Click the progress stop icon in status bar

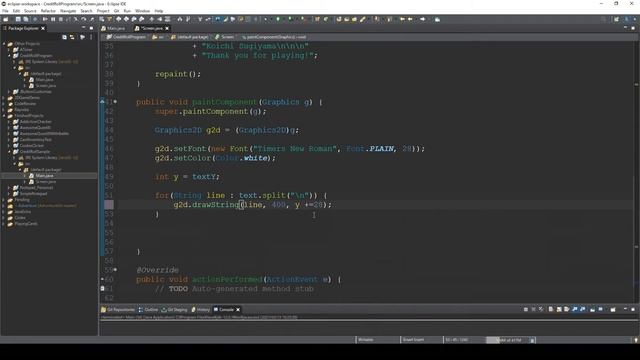click(x=532, y=340)
